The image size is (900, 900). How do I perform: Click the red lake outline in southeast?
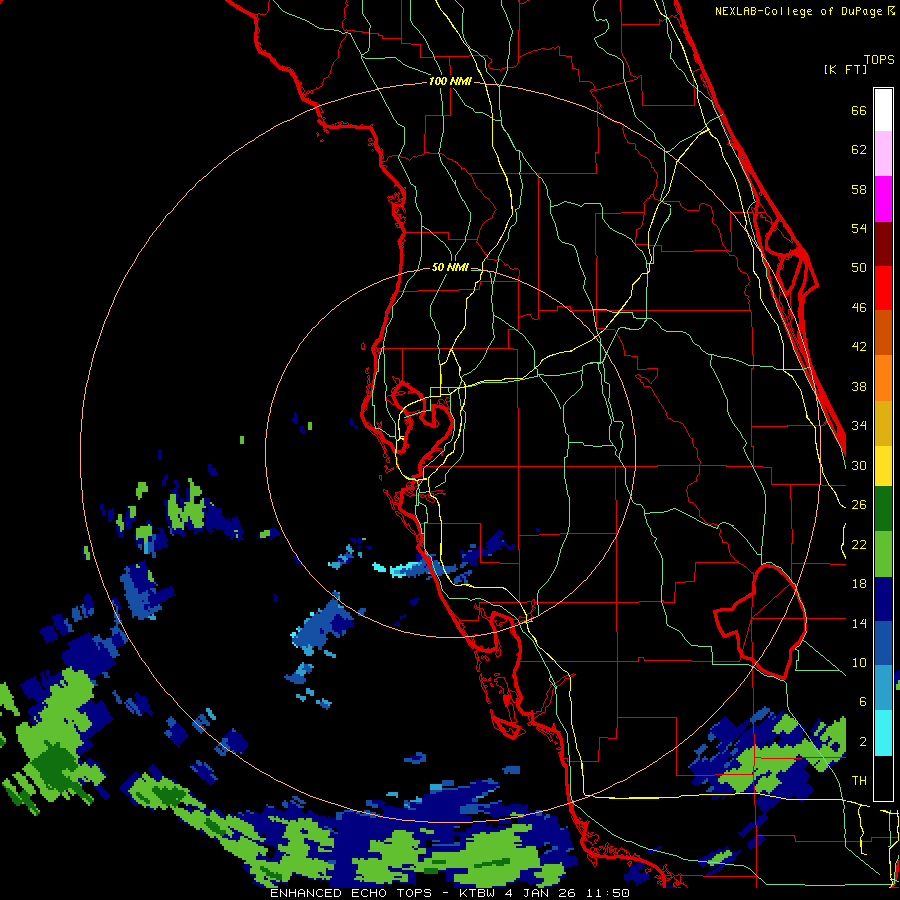coord(761,621)
